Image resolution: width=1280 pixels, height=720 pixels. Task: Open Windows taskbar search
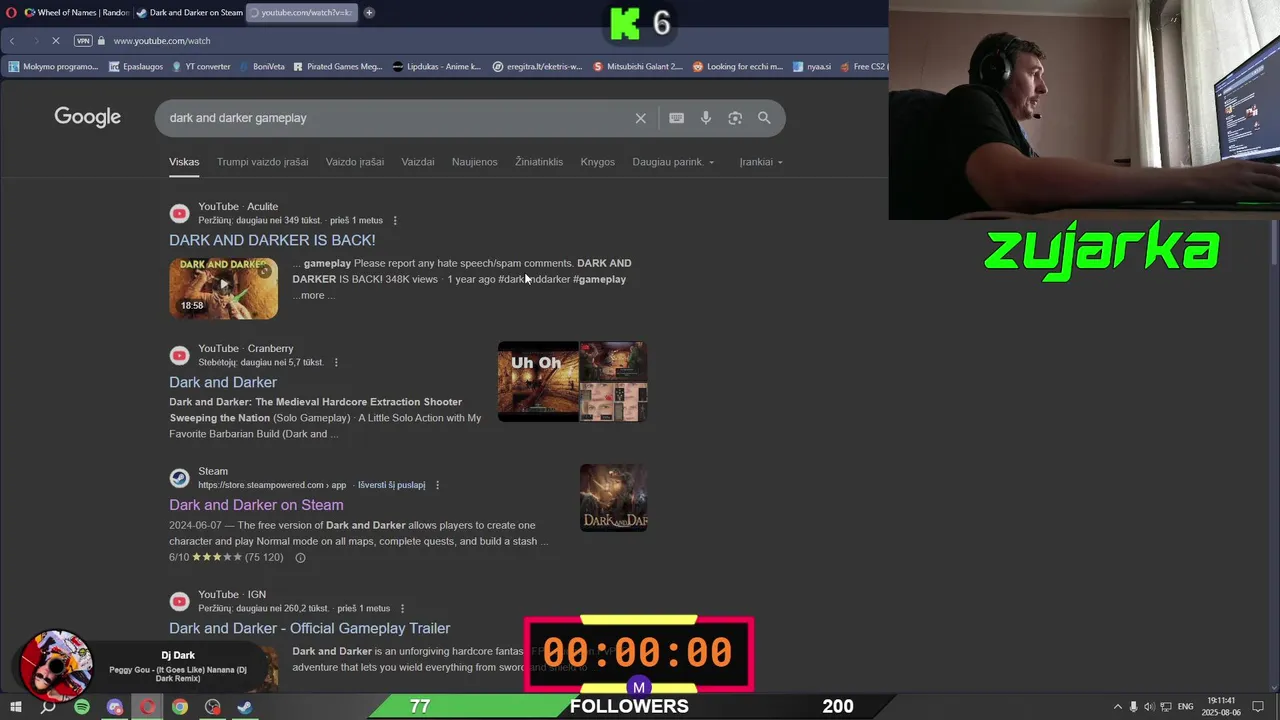(x=48, y=707)
